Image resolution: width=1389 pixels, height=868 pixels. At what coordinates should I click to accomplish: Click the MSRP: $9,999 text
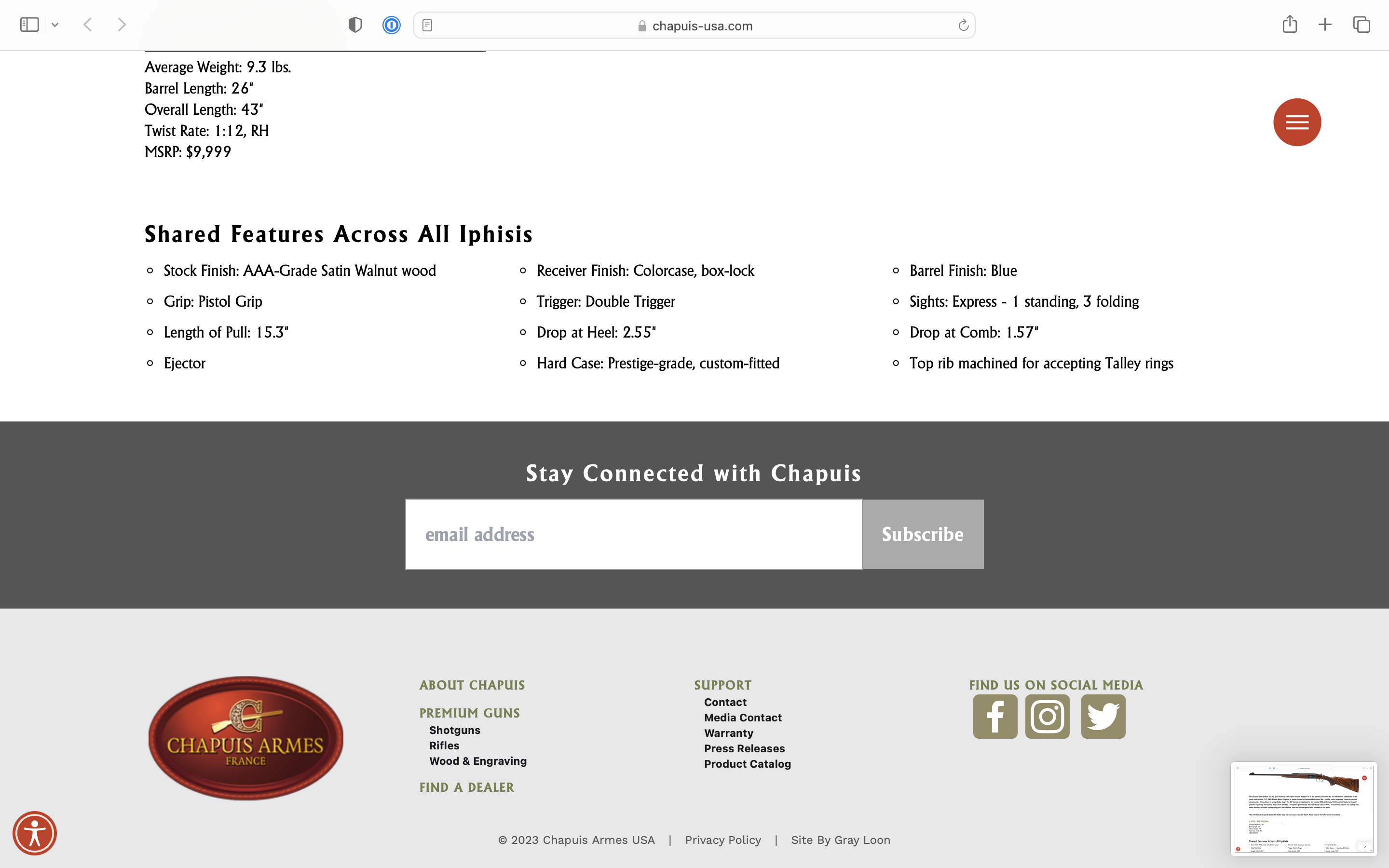point(188,152)
